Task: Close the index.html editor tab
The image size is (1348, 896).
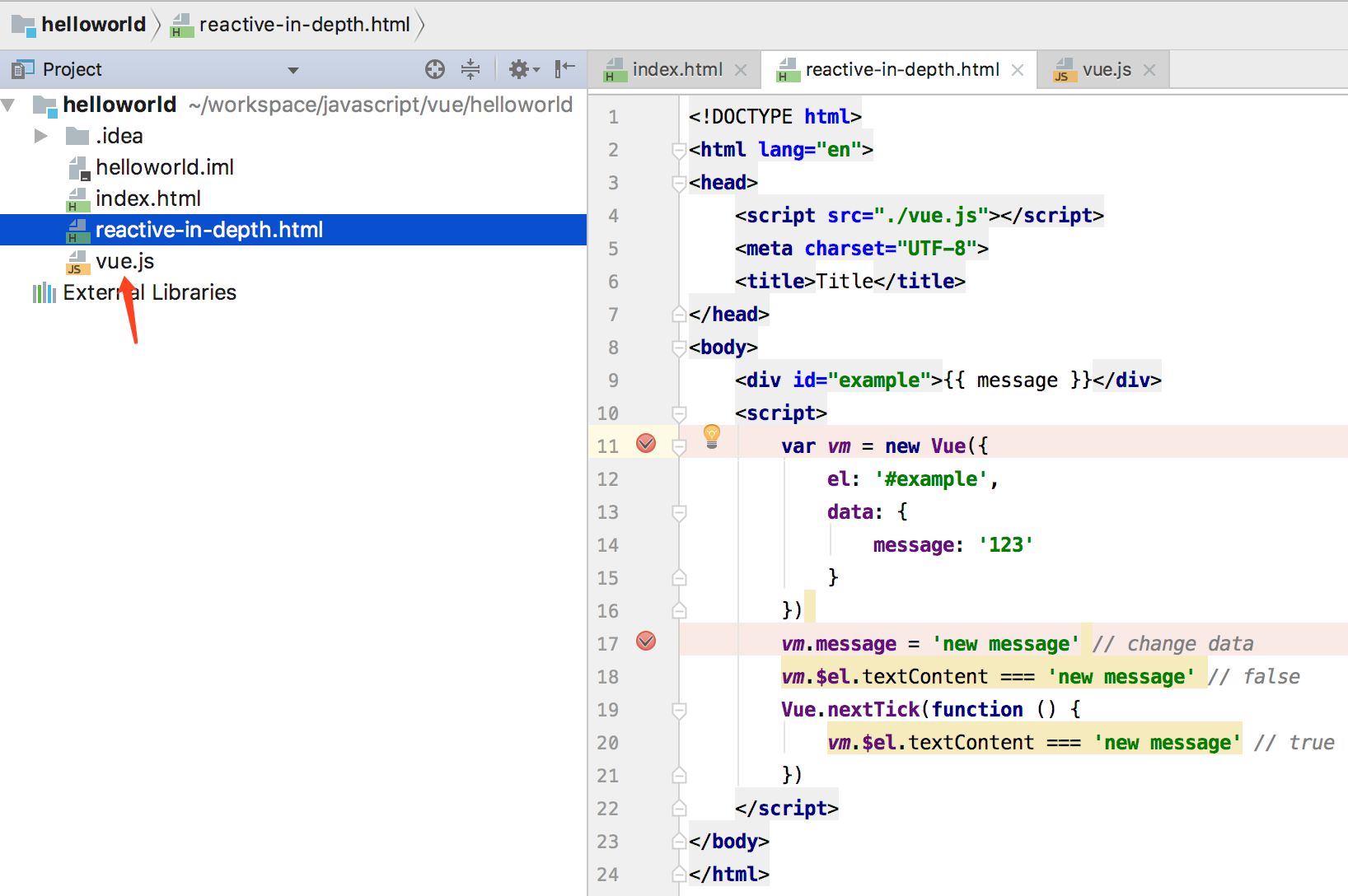Action: (x=741, y=70)
